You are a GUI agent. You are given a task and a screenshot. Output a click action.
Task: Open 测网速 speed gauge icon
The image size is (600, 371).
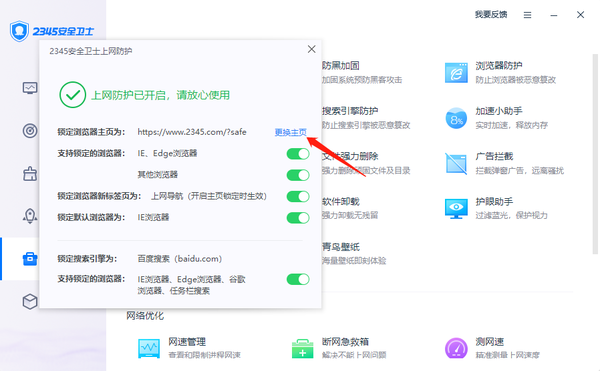456,348
